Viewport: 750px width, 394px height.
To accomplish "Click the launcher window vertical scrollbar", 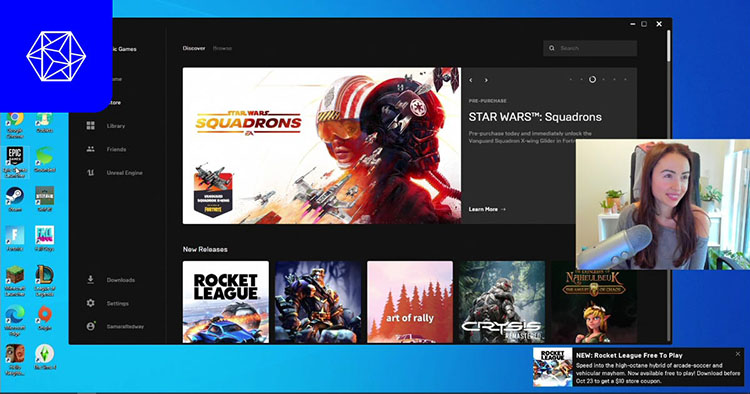I will pyautogui.click(x=668, y=46).
